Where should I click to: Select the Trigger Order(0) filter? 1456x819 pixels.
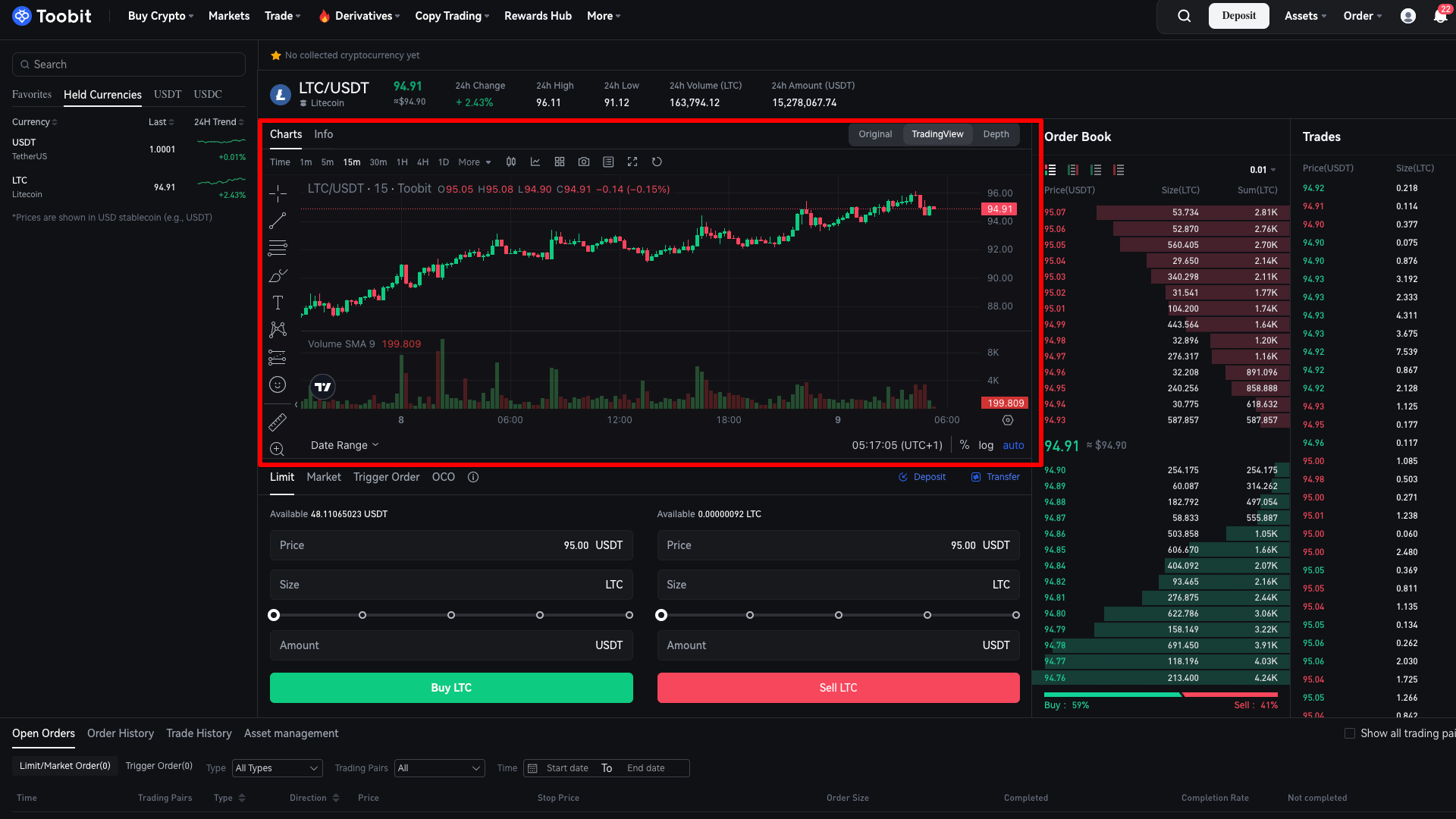pyautogui.click(x=159, y=766)
